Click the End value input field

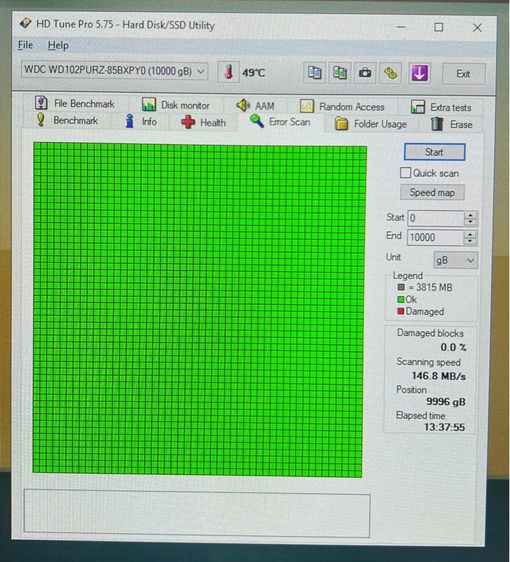click(435, 237)
